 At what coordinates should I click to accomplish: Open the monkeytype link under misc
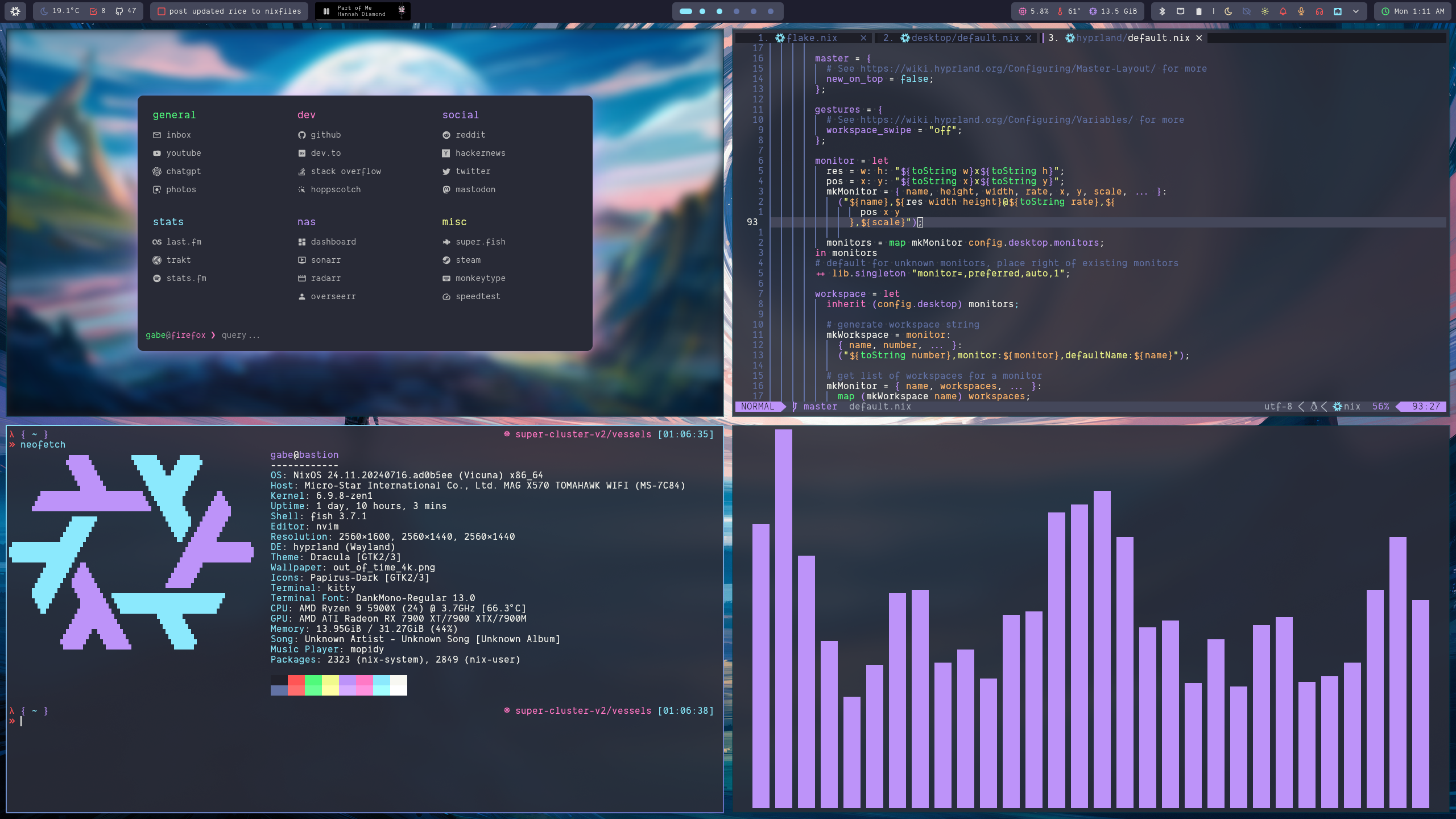pyautogui.click(x=480, y=278)
